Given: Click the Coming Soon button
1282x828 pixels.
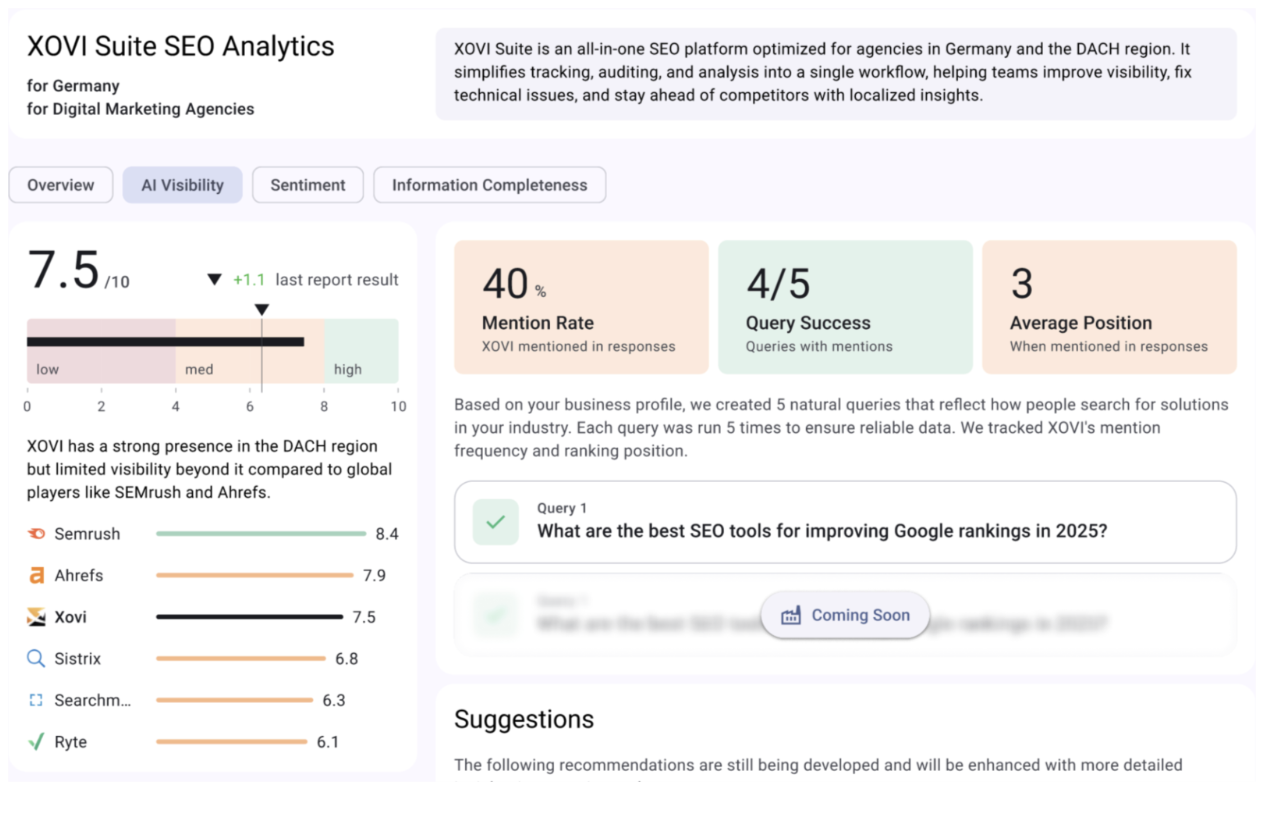Looking at the screenshot, I should tap(845, 616).
